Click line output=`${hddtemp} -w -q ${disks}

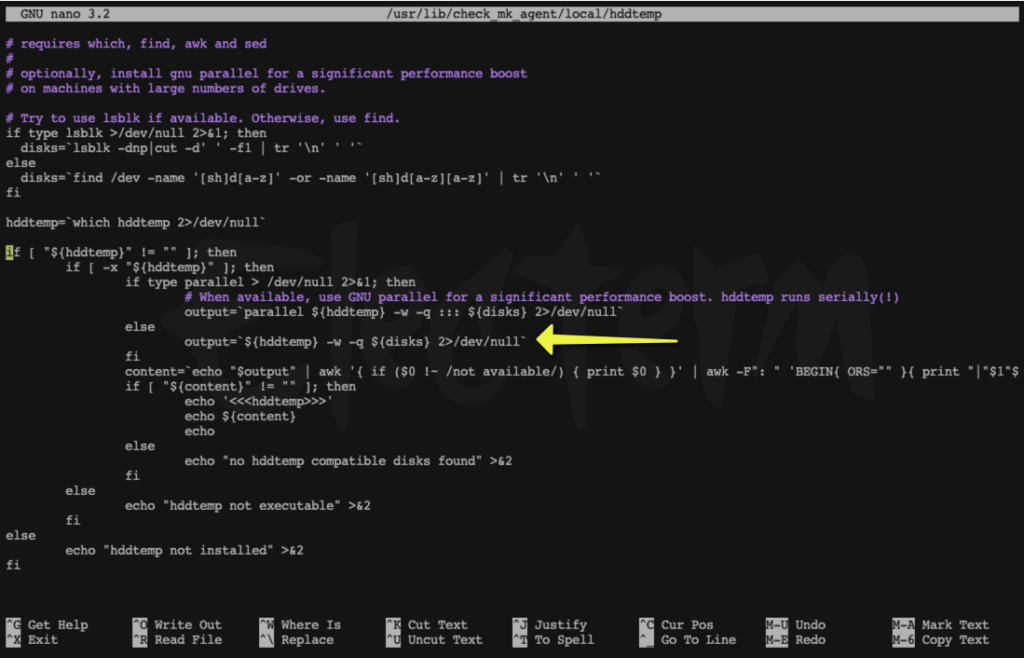356,341
